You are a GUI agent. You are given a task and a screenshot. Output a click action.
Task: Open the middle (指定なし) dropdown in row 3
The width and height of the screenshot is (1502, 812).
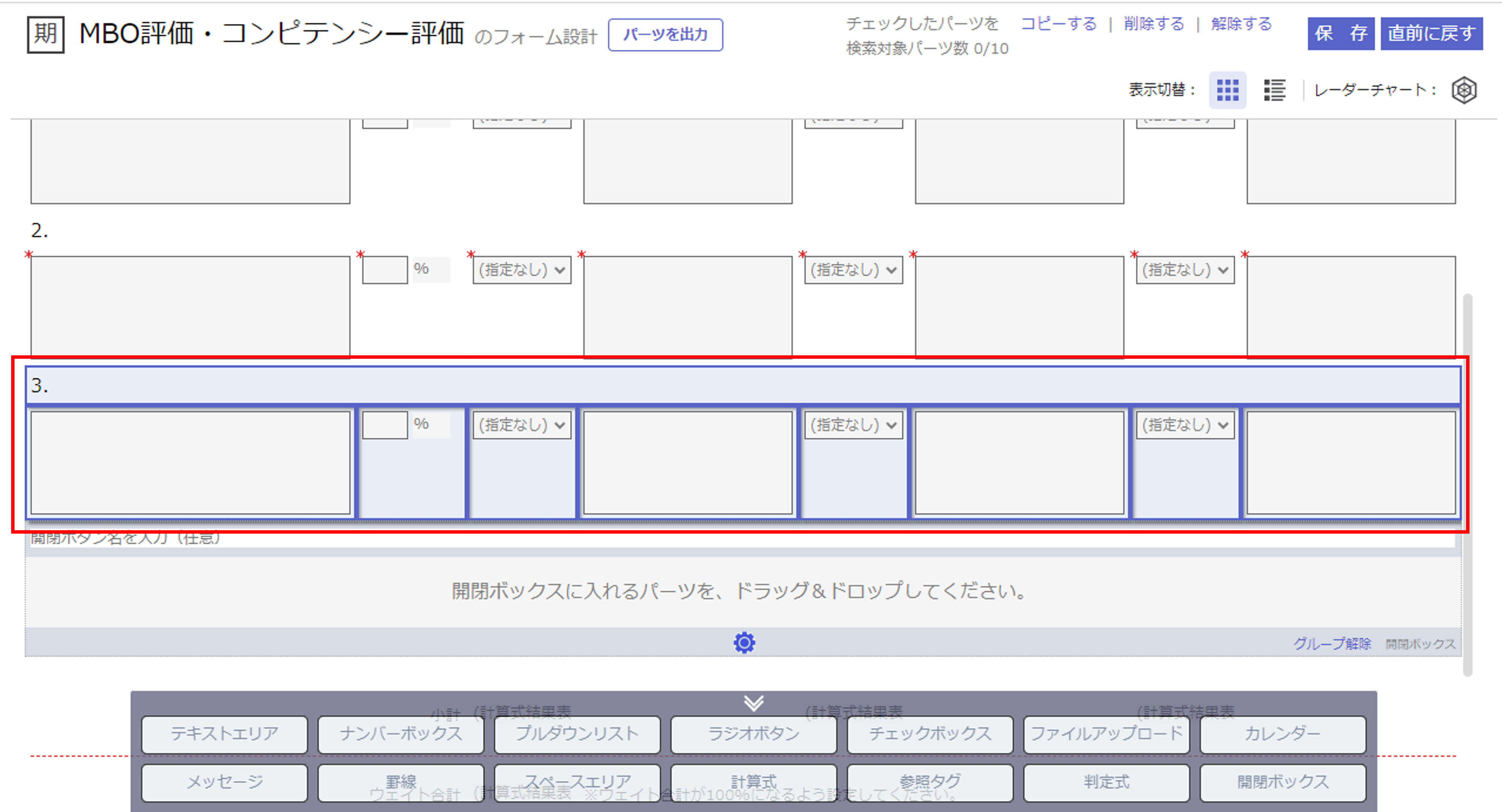pos(853,425)
